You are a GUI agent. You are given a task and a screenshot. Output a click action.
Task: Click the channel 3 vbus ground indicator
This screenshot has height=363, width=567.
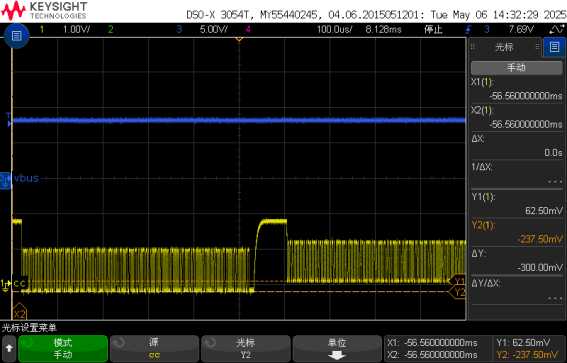pos(5,180)
